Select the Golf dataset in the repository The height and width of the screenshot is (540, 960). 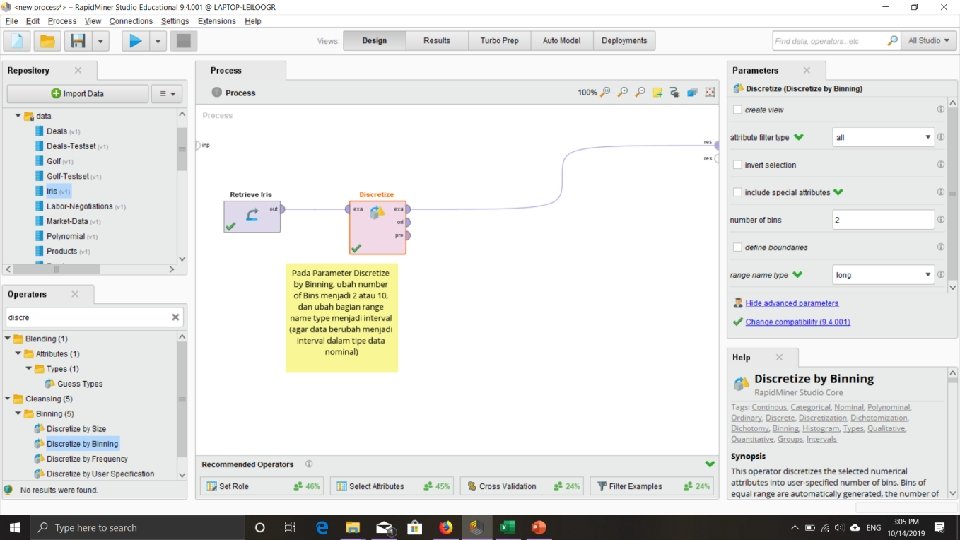54,161
